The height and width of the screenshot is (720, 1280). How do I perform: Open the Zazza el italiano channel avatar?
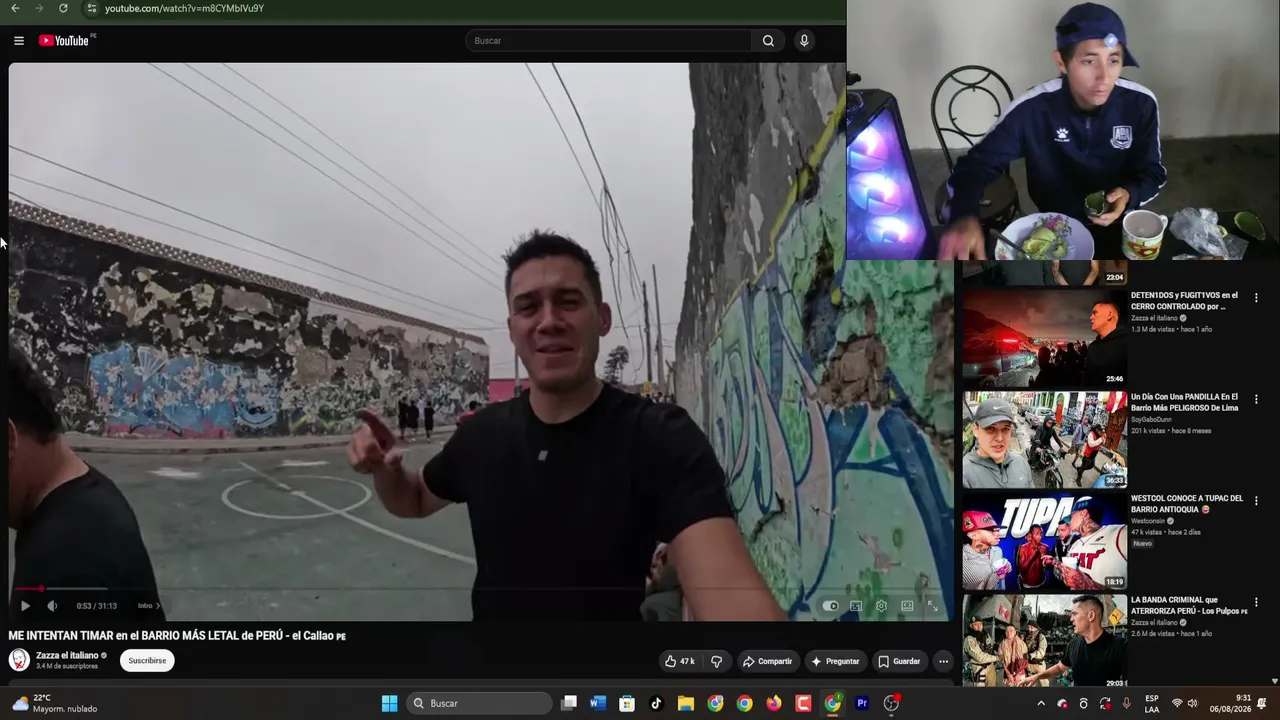[19, 660]
